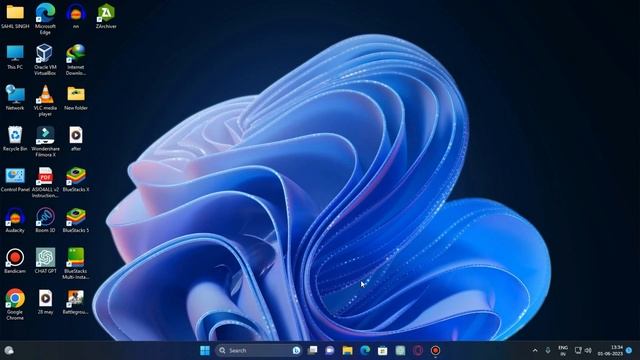
Task: Expand the hidden system tray icons
Action: pos(535,350)
